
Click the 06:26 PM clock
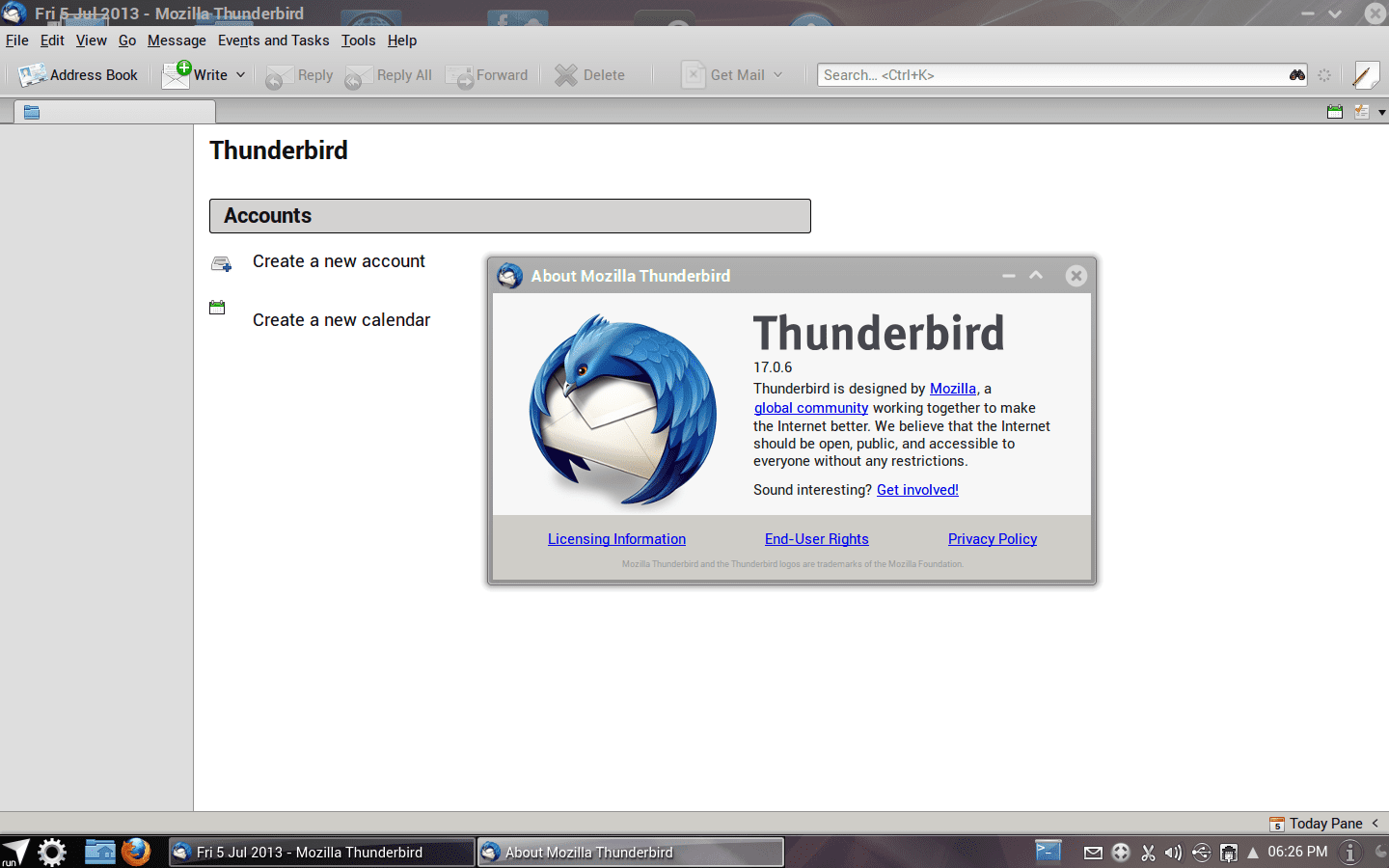pyautogui.click(x=1297, y=852)
